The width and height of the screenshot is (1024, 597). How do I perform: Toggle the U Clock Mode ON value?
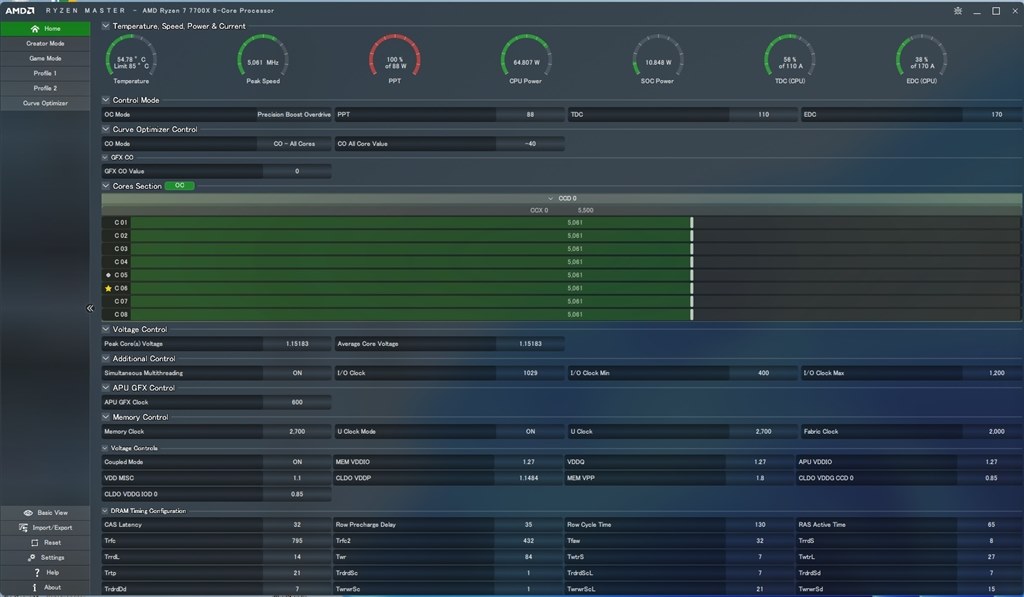point(530,432)
